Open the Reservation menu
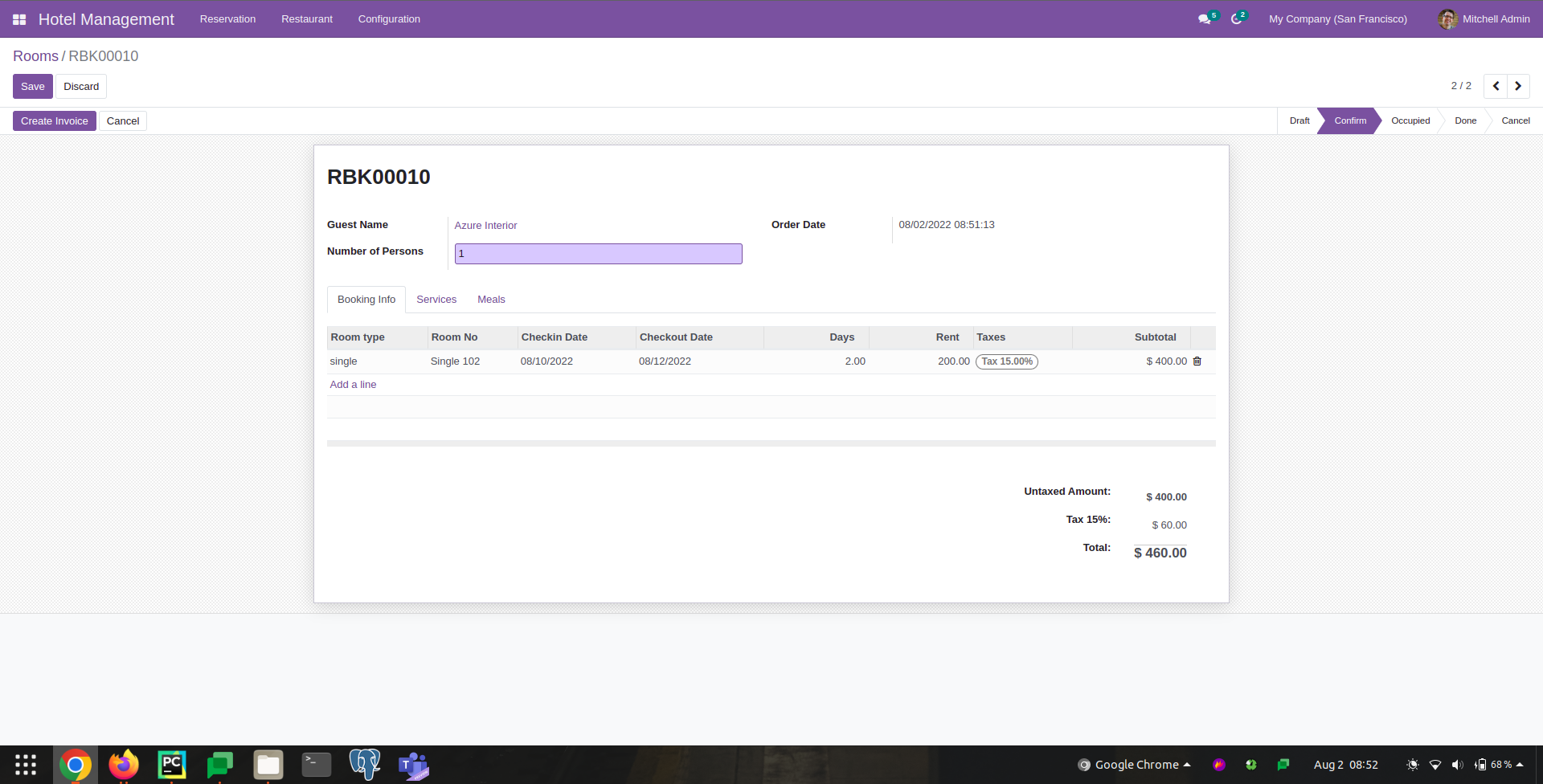This screenshot has height=784, width=1543. (x=227, y=19)
